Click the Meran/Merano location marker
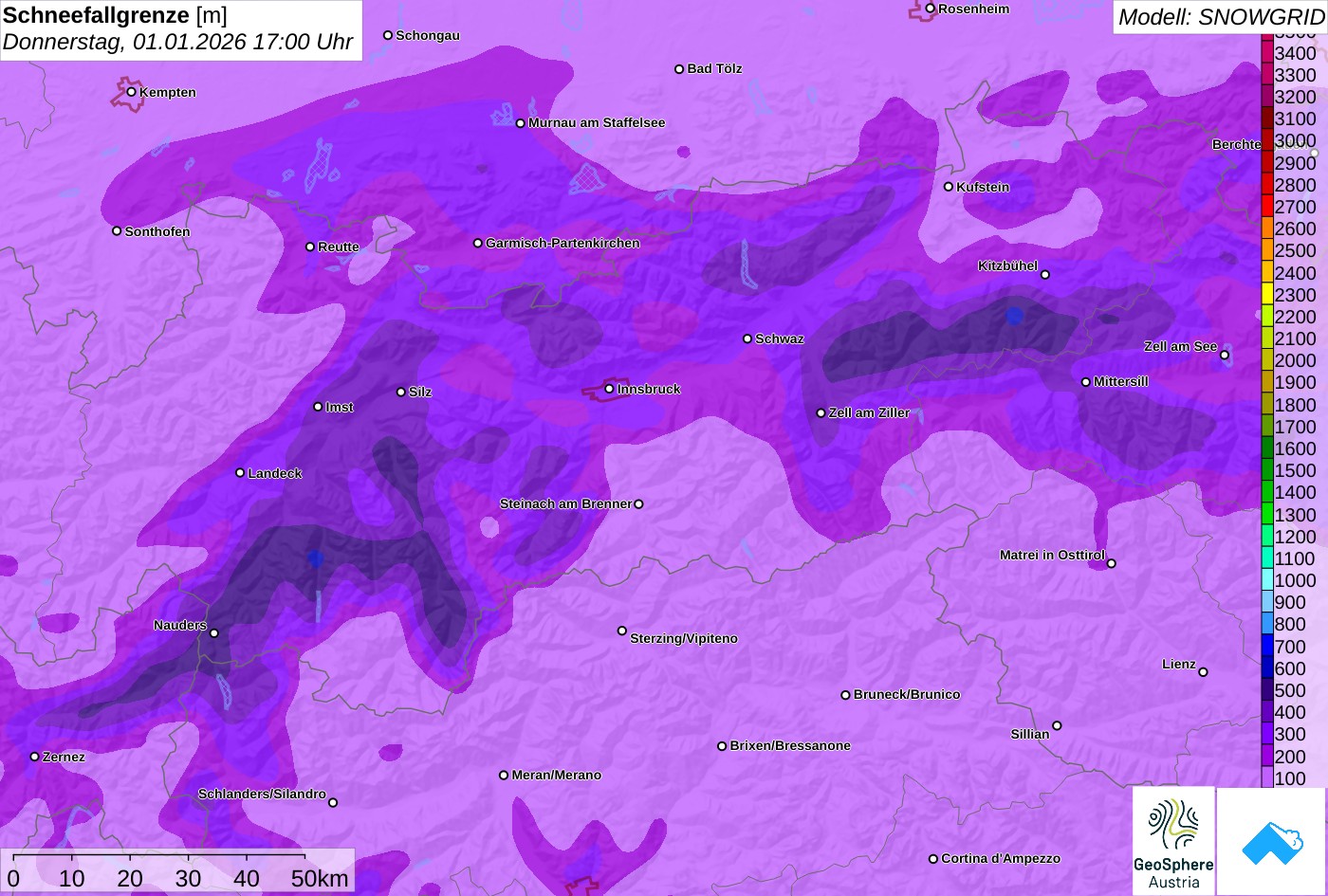The width and height of the screenshot is (1328, 896). (x=504, y=776)
